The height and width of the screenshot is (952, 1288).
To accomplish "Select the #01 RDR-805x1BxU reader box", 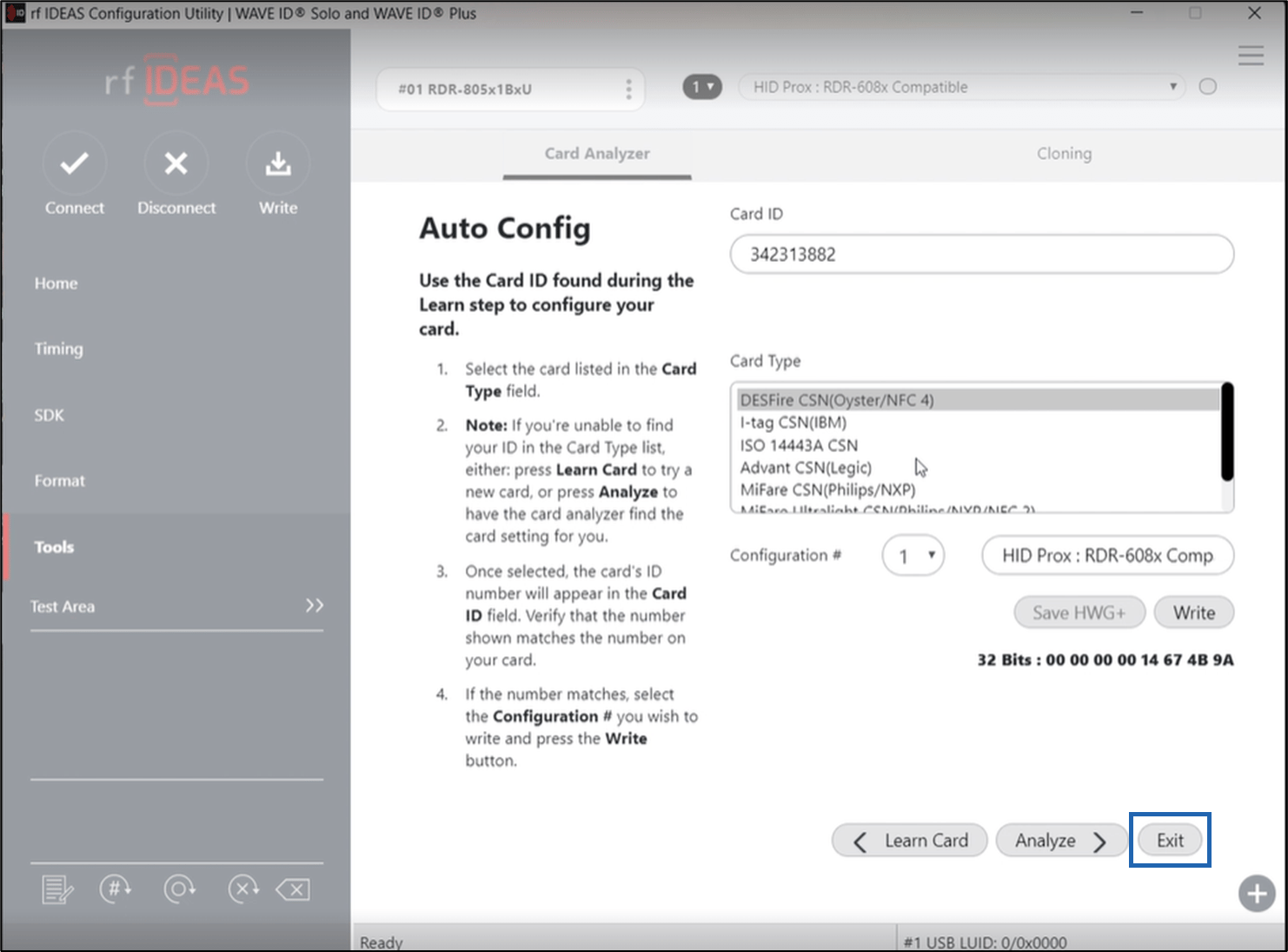I will [510, 89].
